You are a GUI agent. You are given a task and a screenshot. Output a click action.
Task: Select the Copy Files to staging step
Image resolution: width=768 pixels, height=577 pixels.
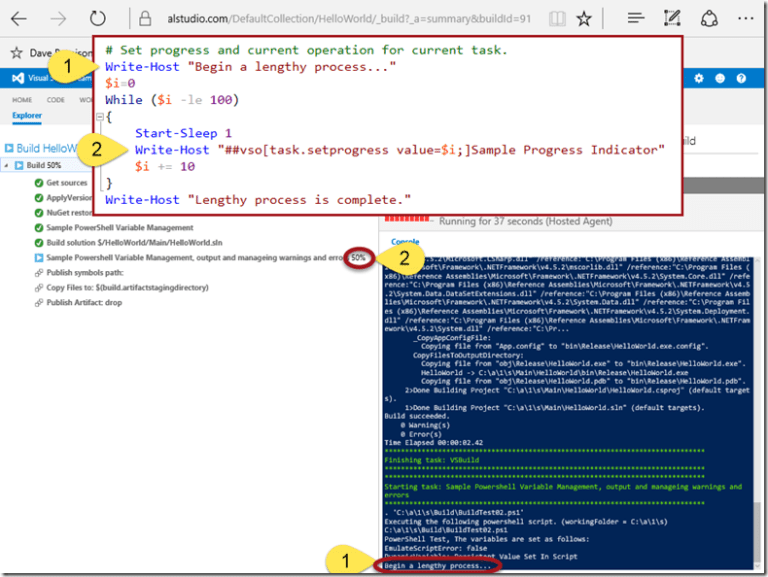coord(127,288)
